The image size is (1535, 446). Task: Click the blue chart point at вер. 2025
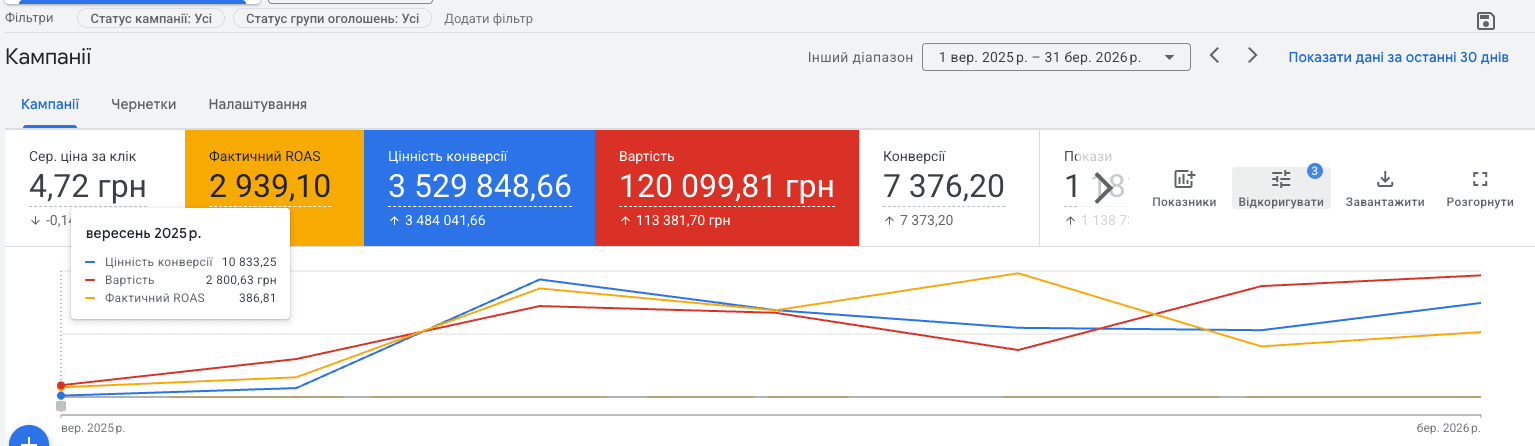pyautogui.click(x=61, y=396)
